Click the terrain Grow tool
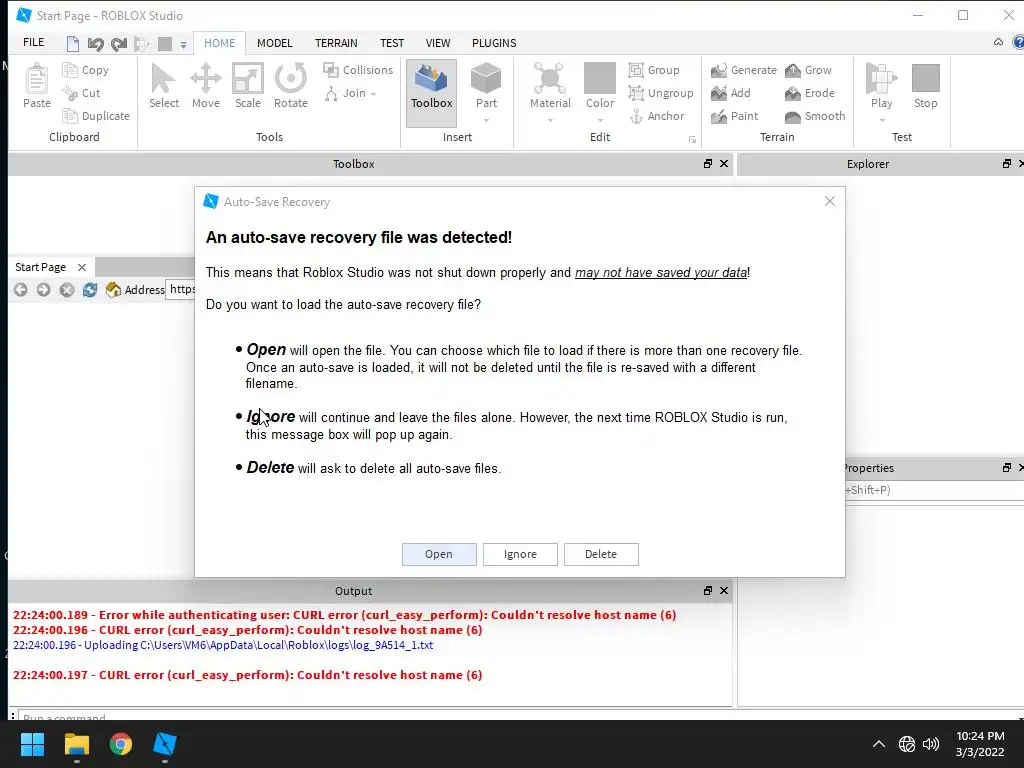This screenshot has width=1024, height=768. pos(808,70)
